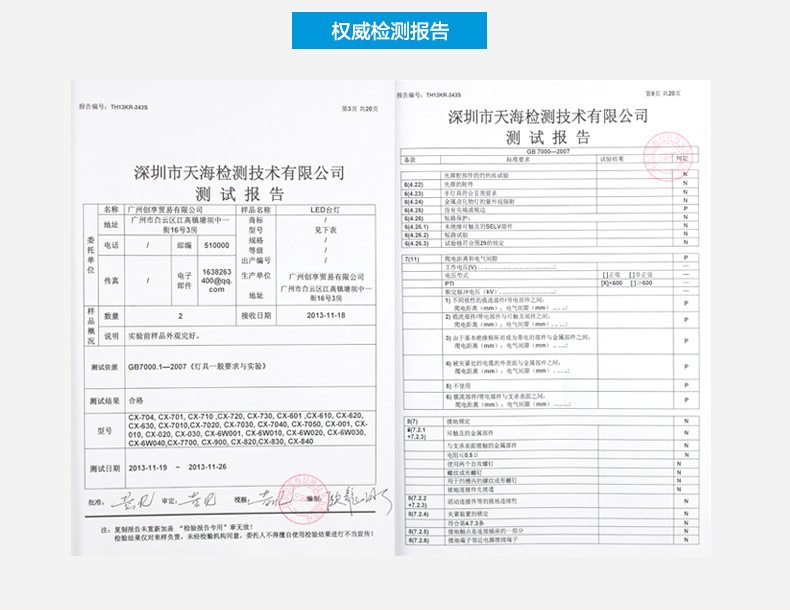The width and height of the screenshot is (790, 610).
Task: Click 深圳市天海检测技术有限公司 title on left page
Action: tap(239, 173)
